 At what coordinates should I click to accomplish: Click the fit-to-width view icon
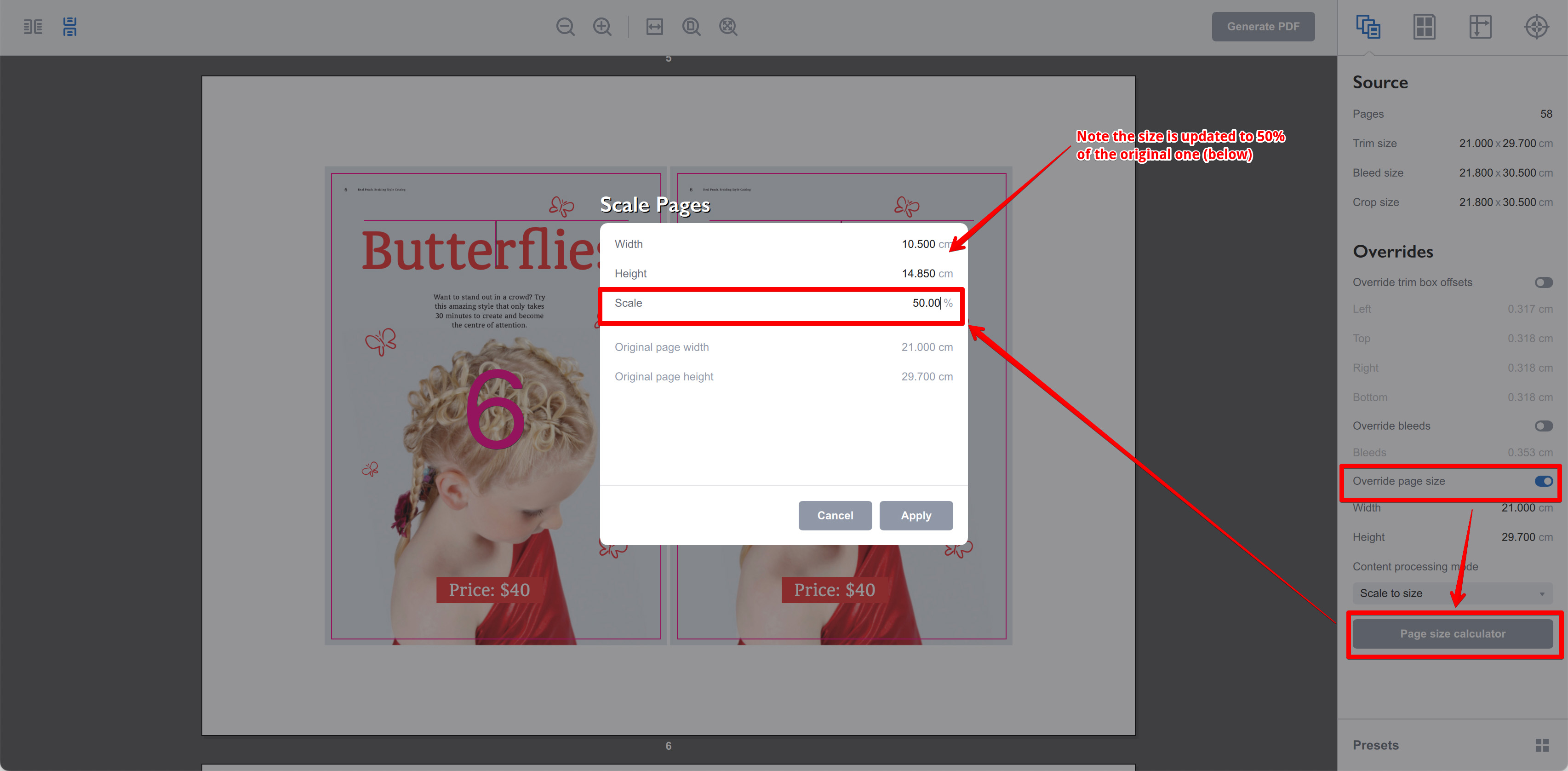654,27
